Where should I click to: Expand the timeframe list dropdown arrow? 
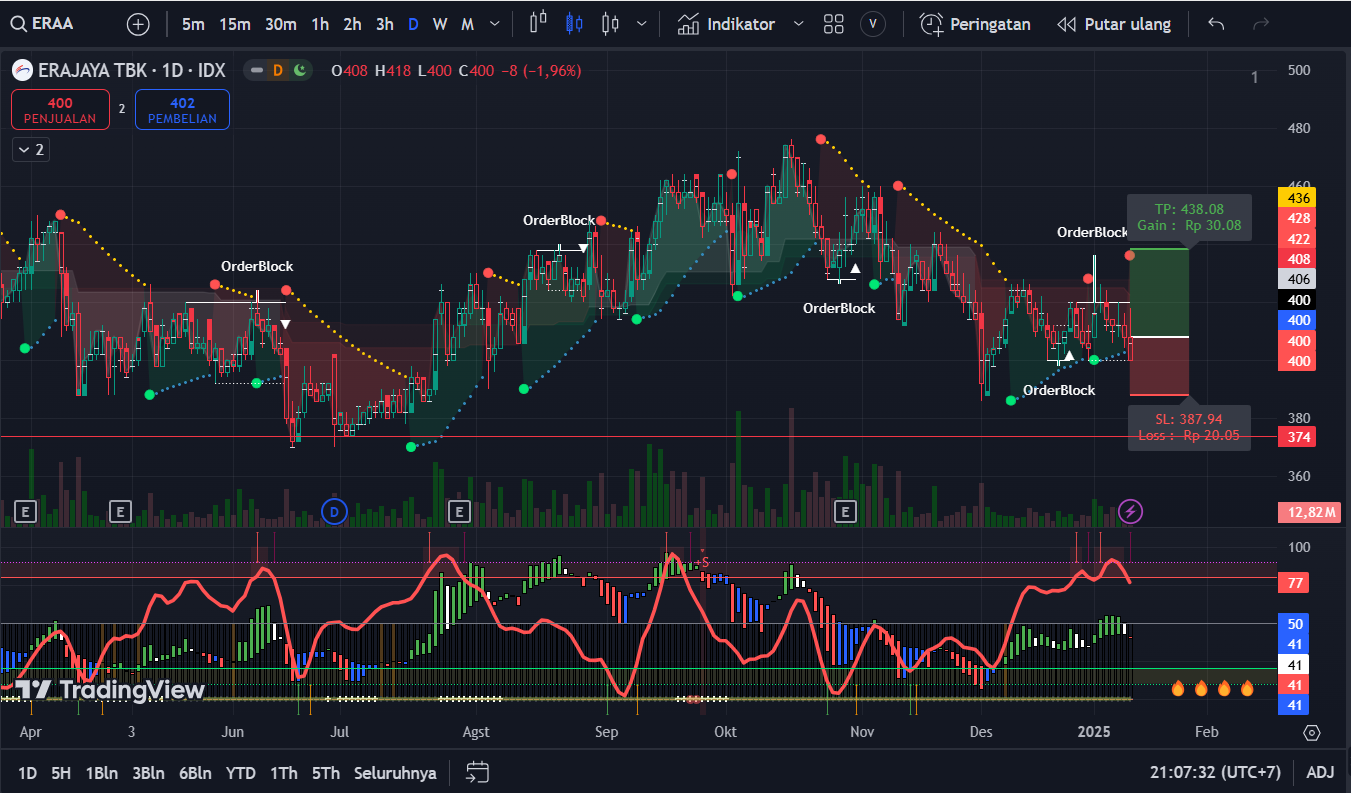494,24
